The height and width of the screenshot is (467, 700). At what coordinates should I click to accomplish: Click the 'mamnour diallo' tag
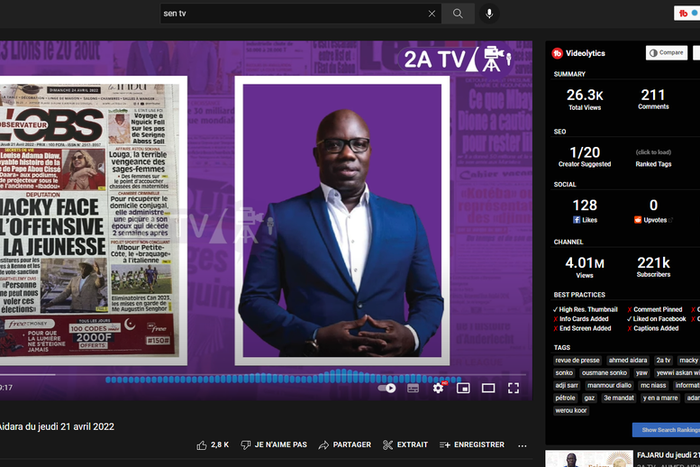pos(609,385)
